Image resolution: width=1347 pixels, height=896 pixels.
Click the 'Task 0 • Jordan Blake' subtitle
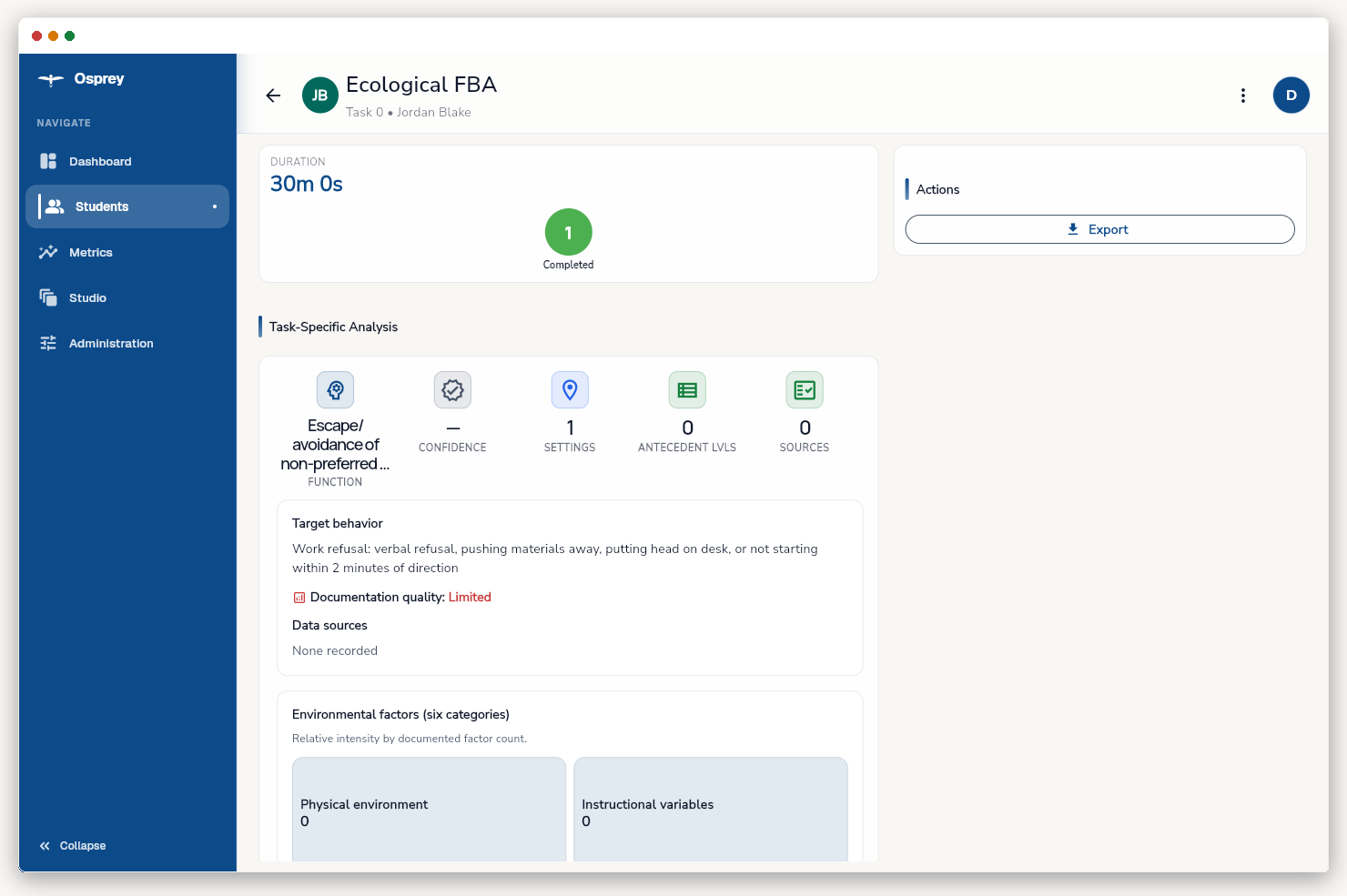click(409, 112)
